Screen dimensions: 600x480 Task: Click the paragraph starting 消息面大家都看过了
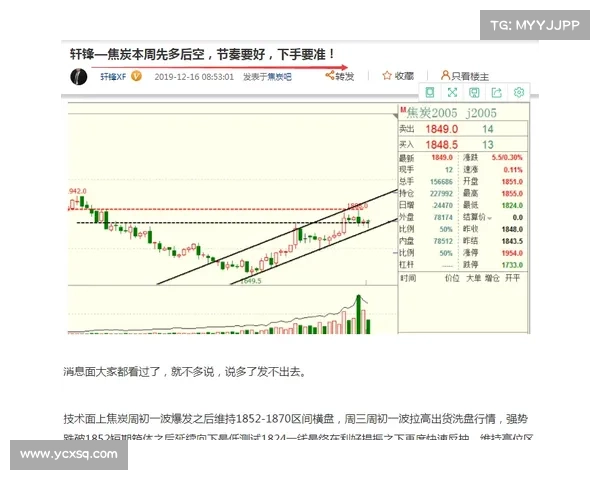tap(185, 372)
